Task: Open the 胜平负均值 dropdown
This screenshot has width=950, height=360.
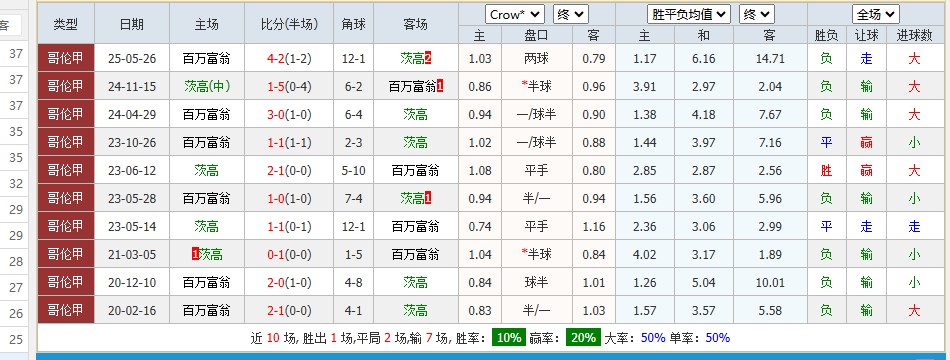Action: 688,15
